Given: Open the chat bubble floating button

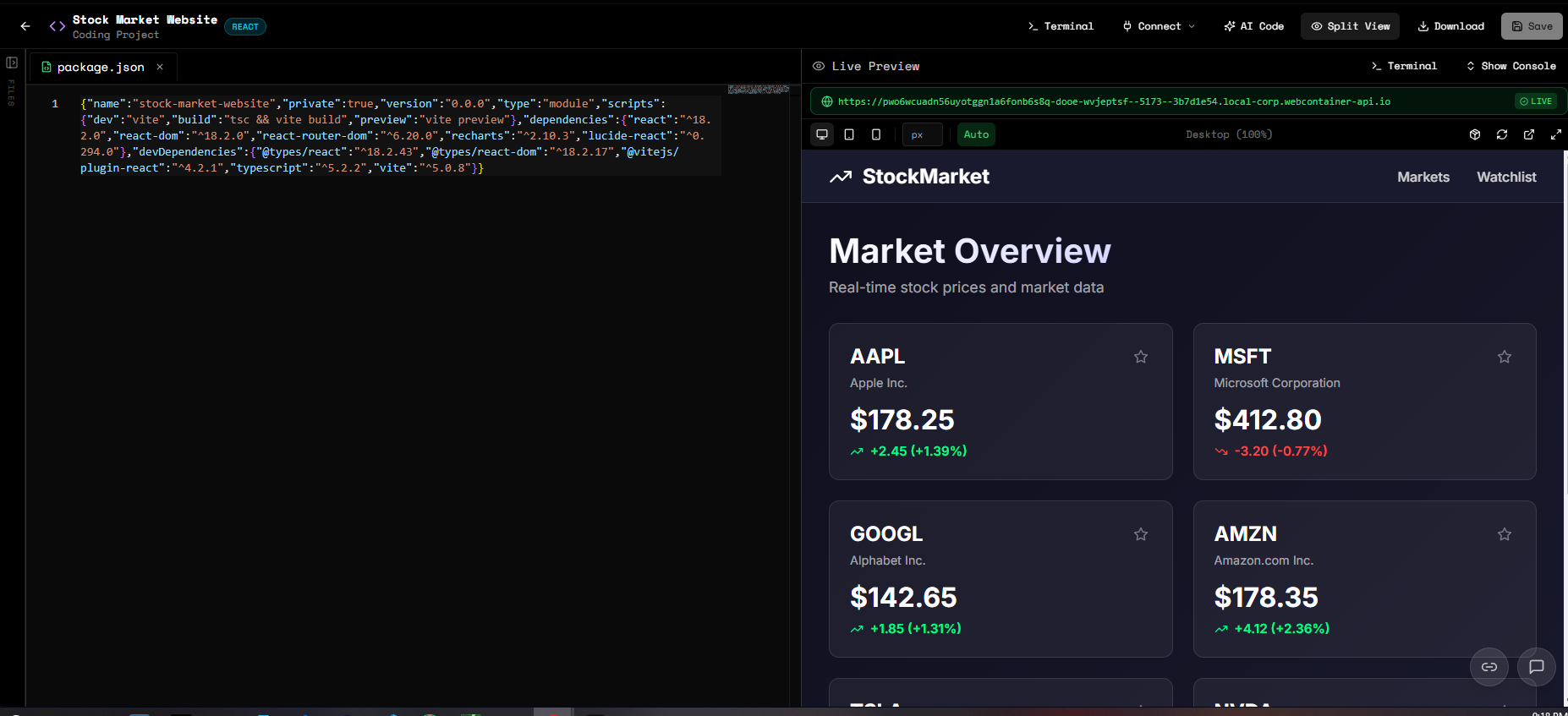Looking at the screenshot, I should [x=1537, y=667].
